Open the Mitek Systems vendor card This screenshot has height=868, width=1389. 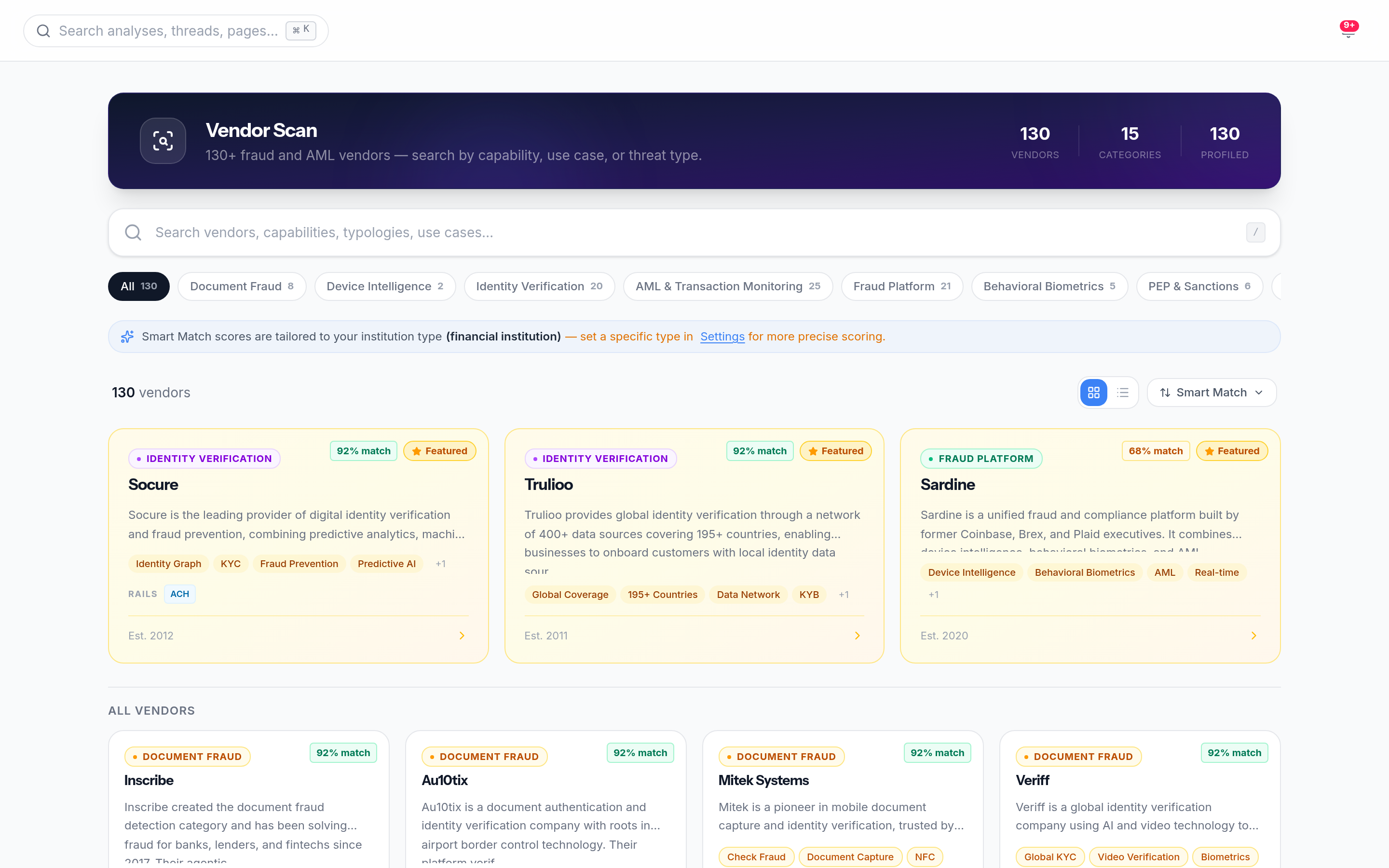(843, 799)
